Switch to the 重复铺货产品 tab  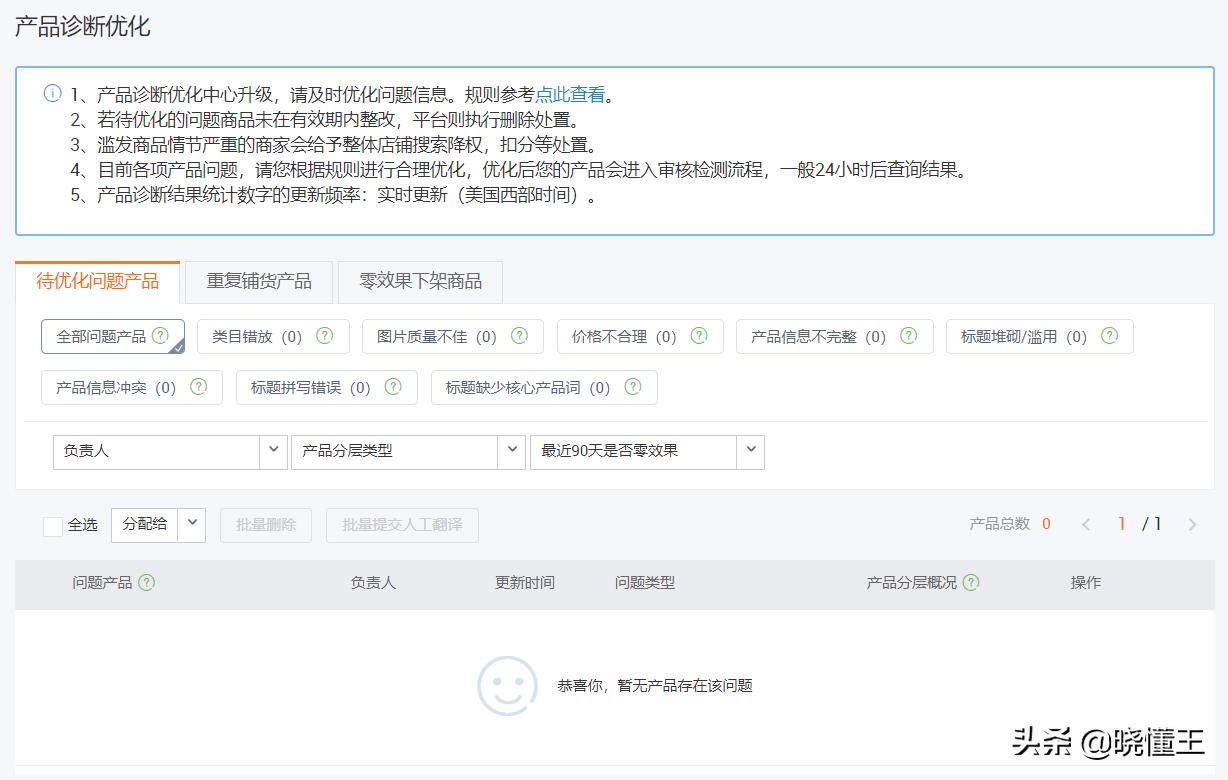(x=257, y=282)
